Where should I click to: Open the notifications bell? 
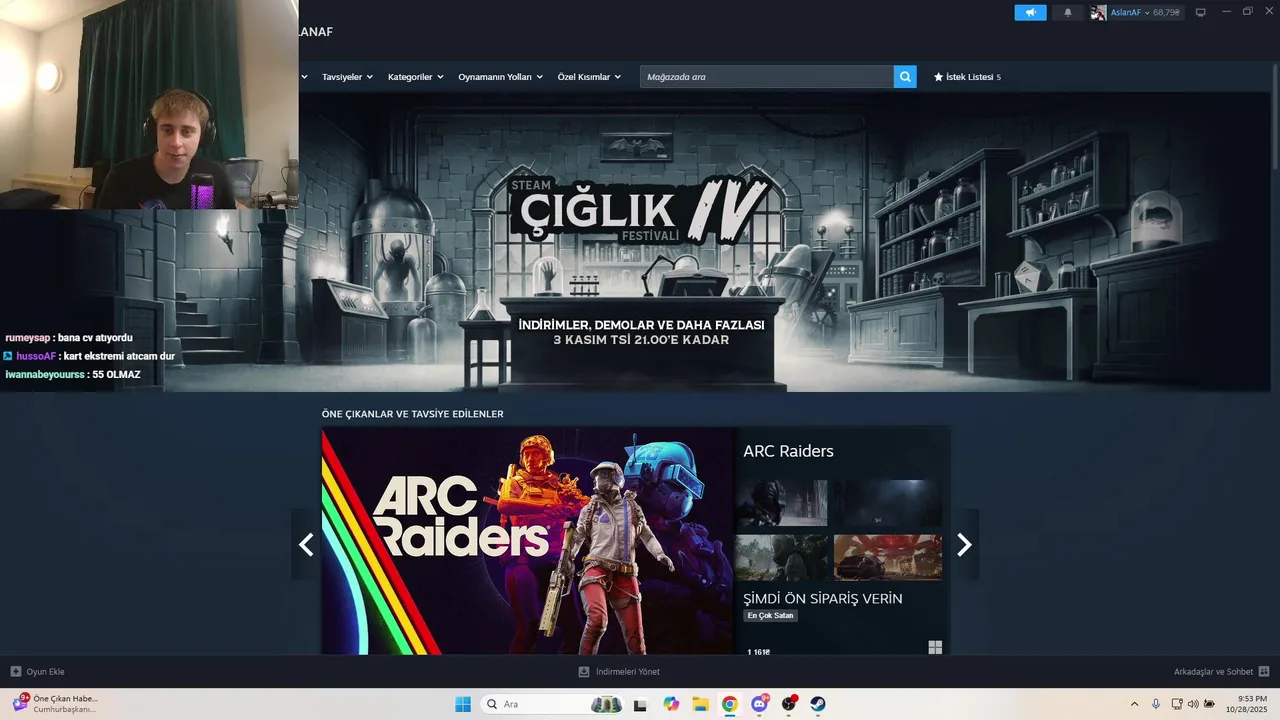(x=1067, y=12)
